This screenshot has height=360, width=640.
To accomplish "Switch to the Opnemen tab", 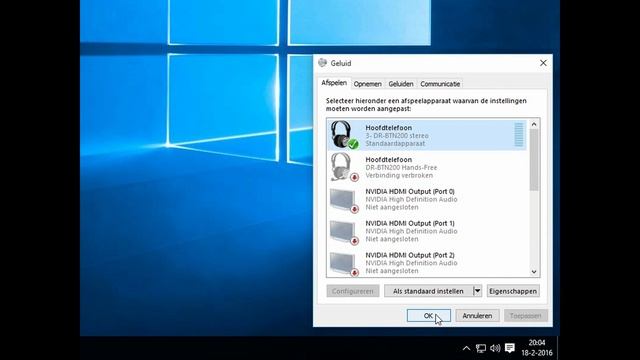I will click(x=367, y=84).
